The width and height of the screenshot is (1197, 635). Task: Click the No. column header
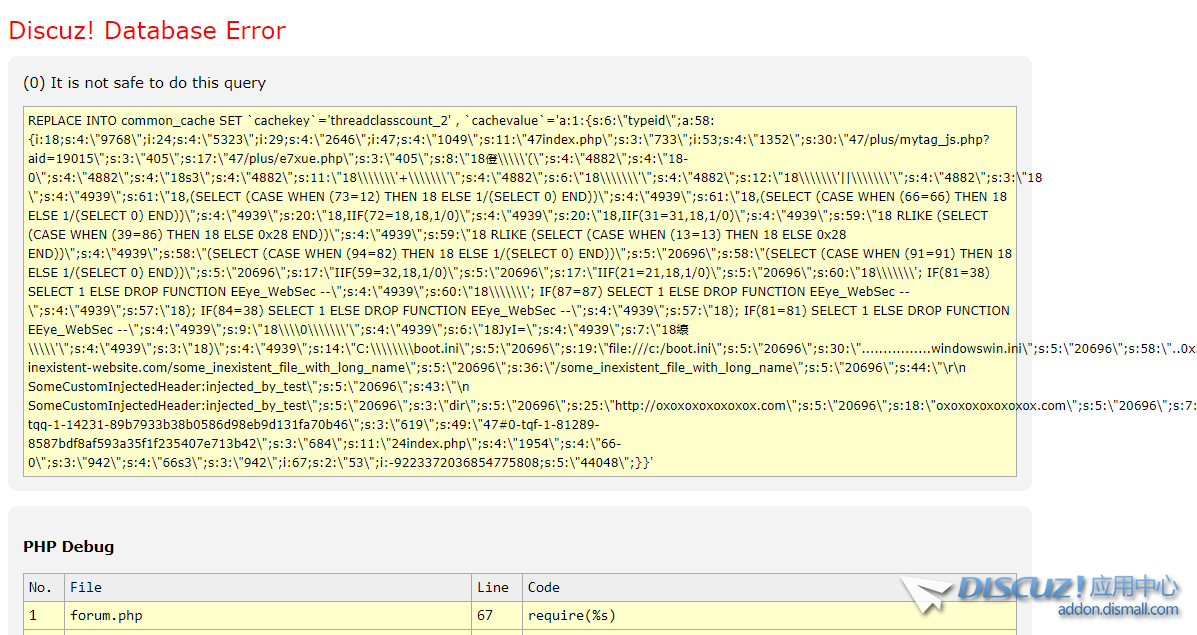[41, 587]
